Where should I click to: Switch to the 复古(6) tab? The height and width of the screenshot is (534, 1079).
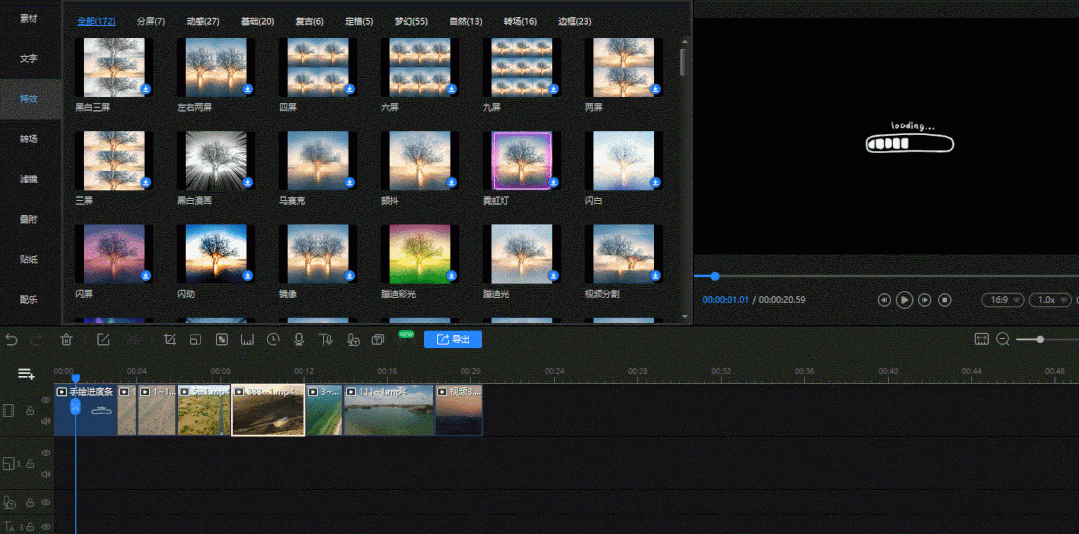(x=309, y=21)
